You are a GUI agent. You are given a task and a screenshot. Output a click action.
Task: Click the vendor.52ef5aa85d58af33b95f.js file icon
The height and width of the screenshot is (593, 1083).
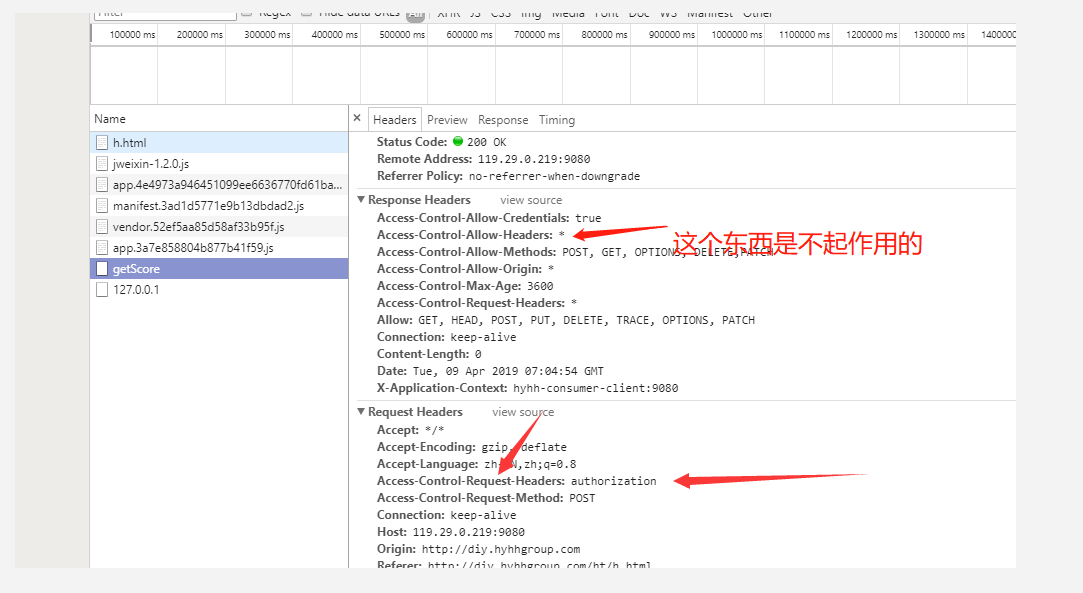102,226
